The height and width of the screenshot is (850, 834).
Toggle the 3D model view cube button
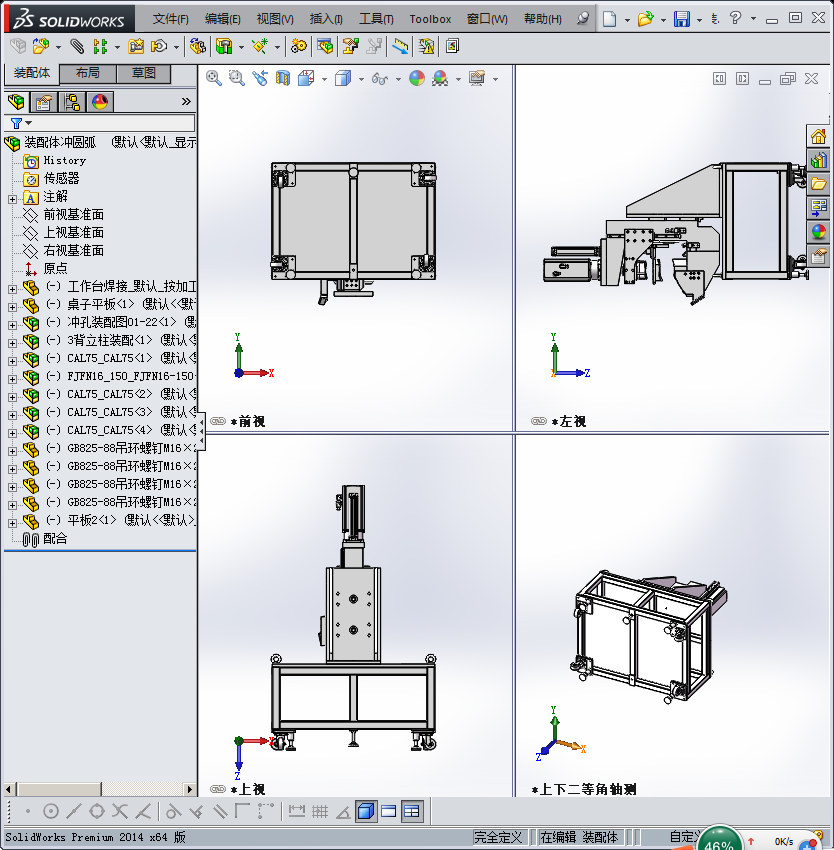coord(366,812)
